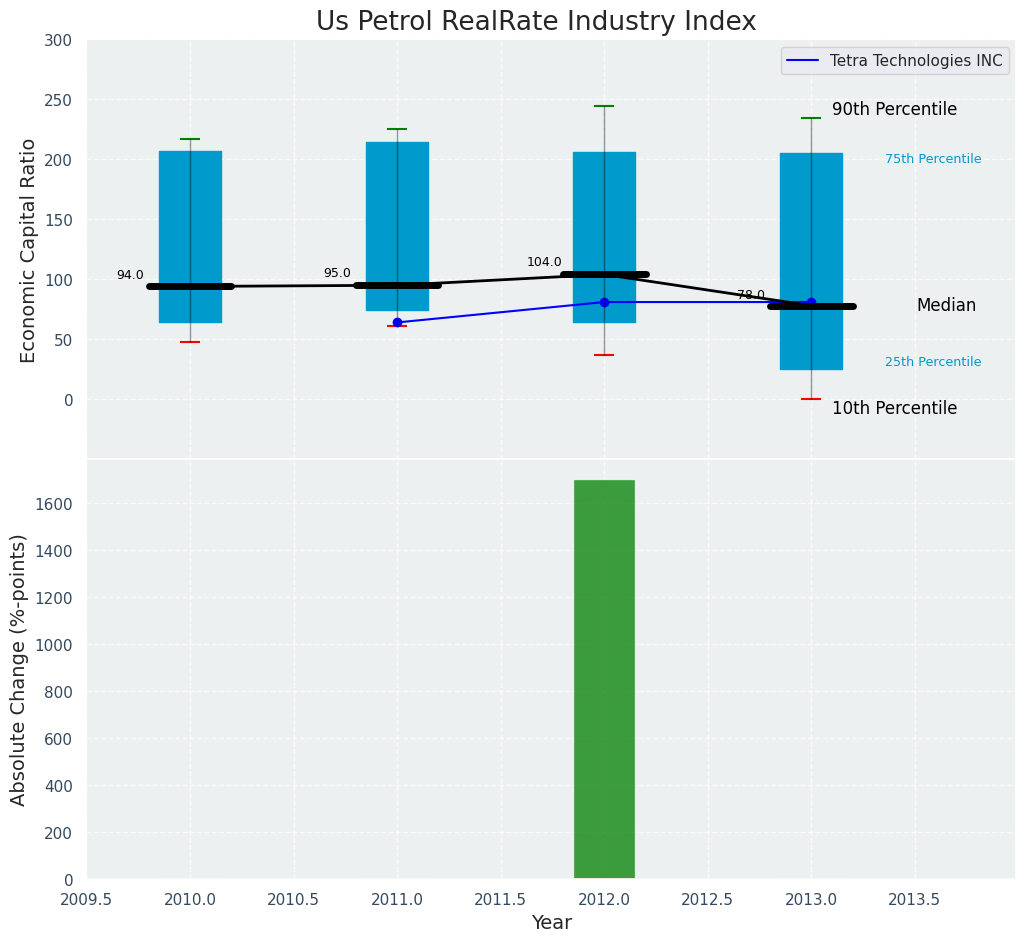Click the Absolute Change (%-points) axis label

coord(19,669)
